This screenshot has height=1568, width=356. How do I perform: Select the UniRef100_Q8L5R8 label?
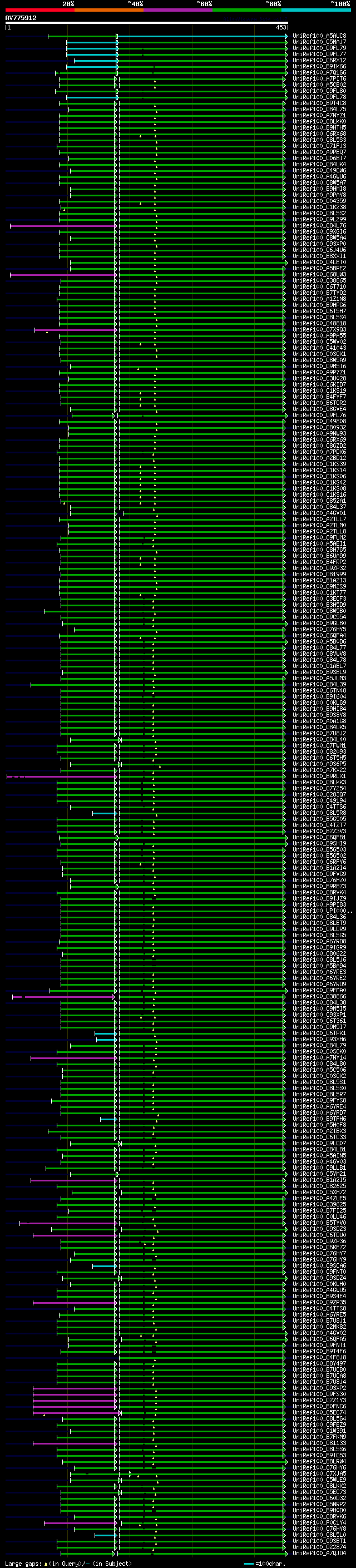tap(319, 813)
